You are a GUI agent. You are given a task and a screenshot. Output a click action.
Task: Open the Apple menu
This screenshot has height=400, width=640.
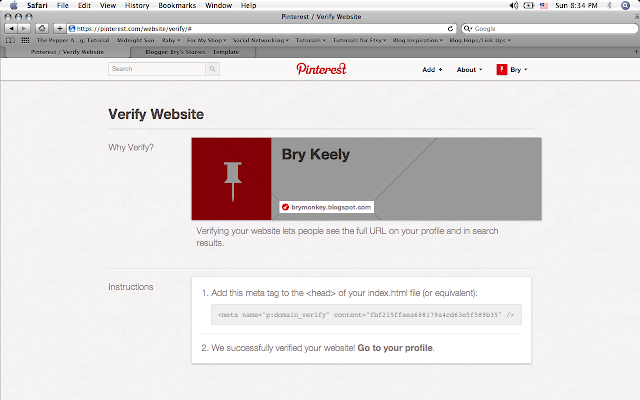[14, 5]
